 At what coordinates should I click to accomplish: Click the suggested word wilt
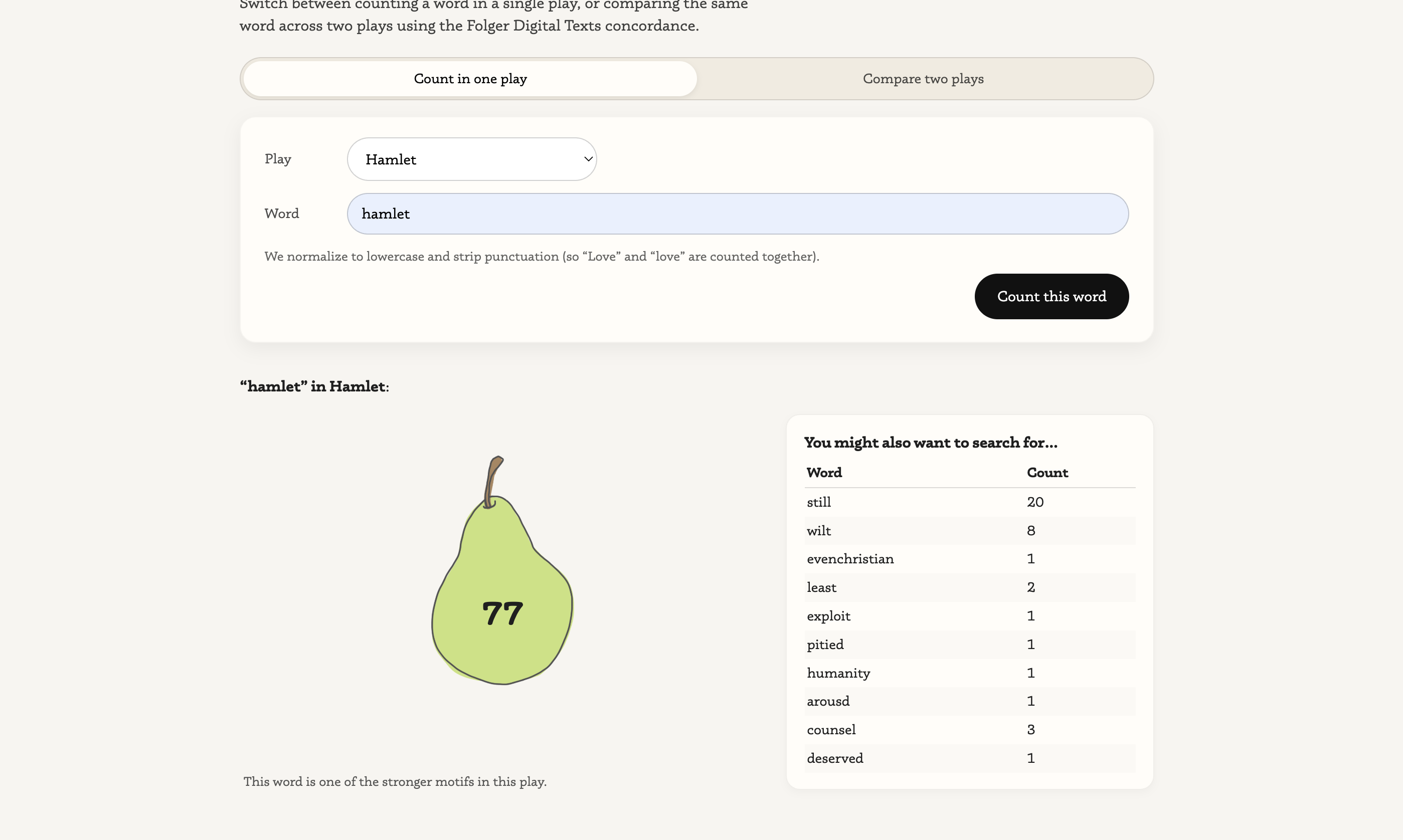[819, 531]
